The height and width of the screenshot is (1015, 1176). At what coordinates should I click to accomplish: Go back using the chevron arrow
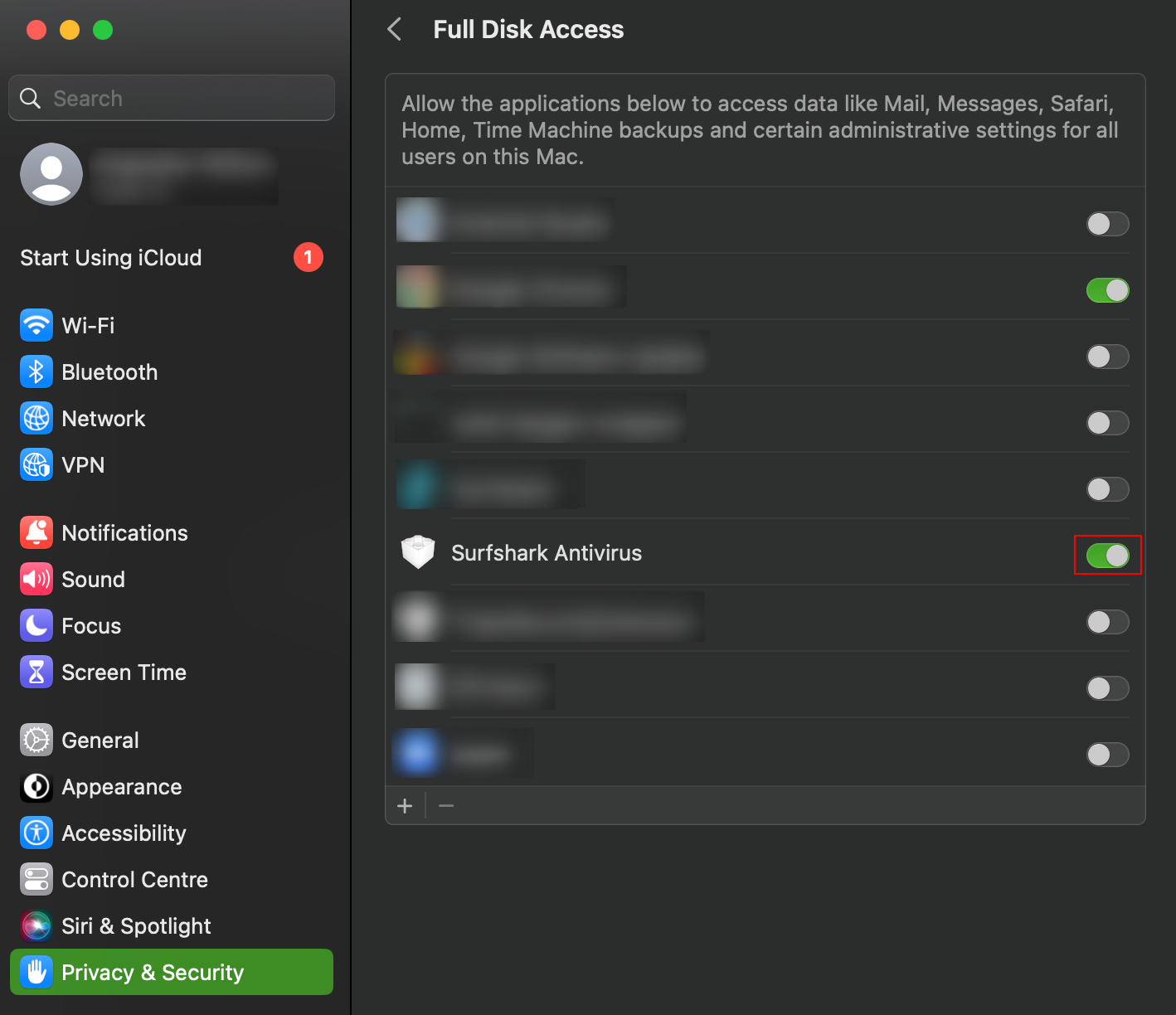click(x=395, y=30)
